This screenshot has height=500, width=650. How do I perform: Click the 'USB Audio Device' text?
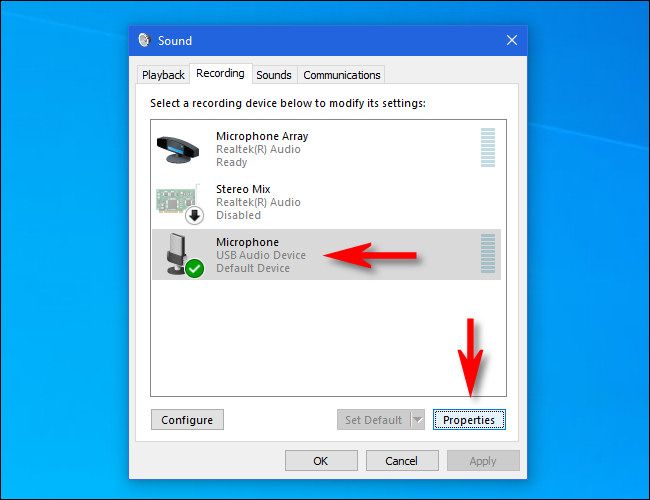click(261, 255)
